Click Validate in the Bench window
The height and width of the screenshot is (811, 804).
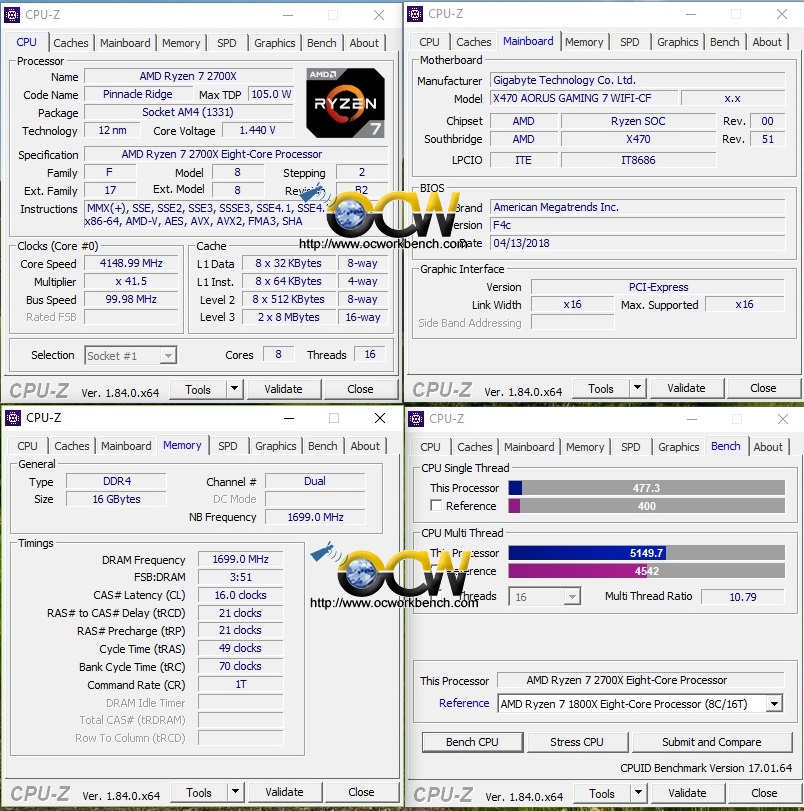point(688,793)
